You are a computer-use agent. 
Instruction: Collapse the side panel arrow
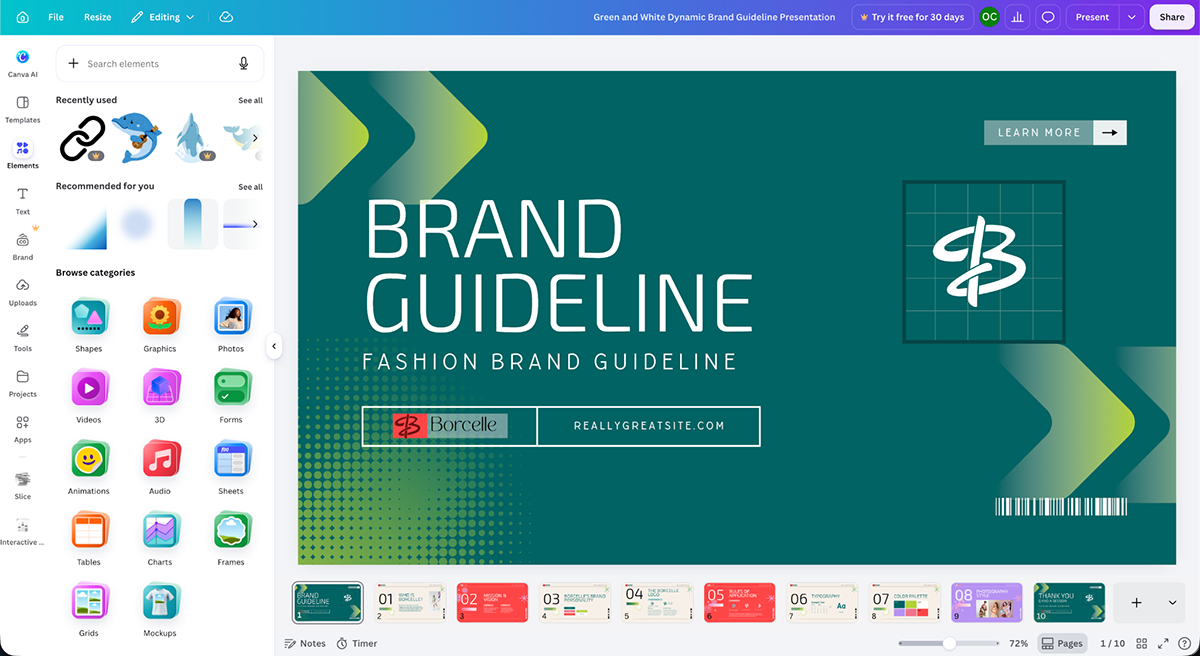click(x=274, y=346)
